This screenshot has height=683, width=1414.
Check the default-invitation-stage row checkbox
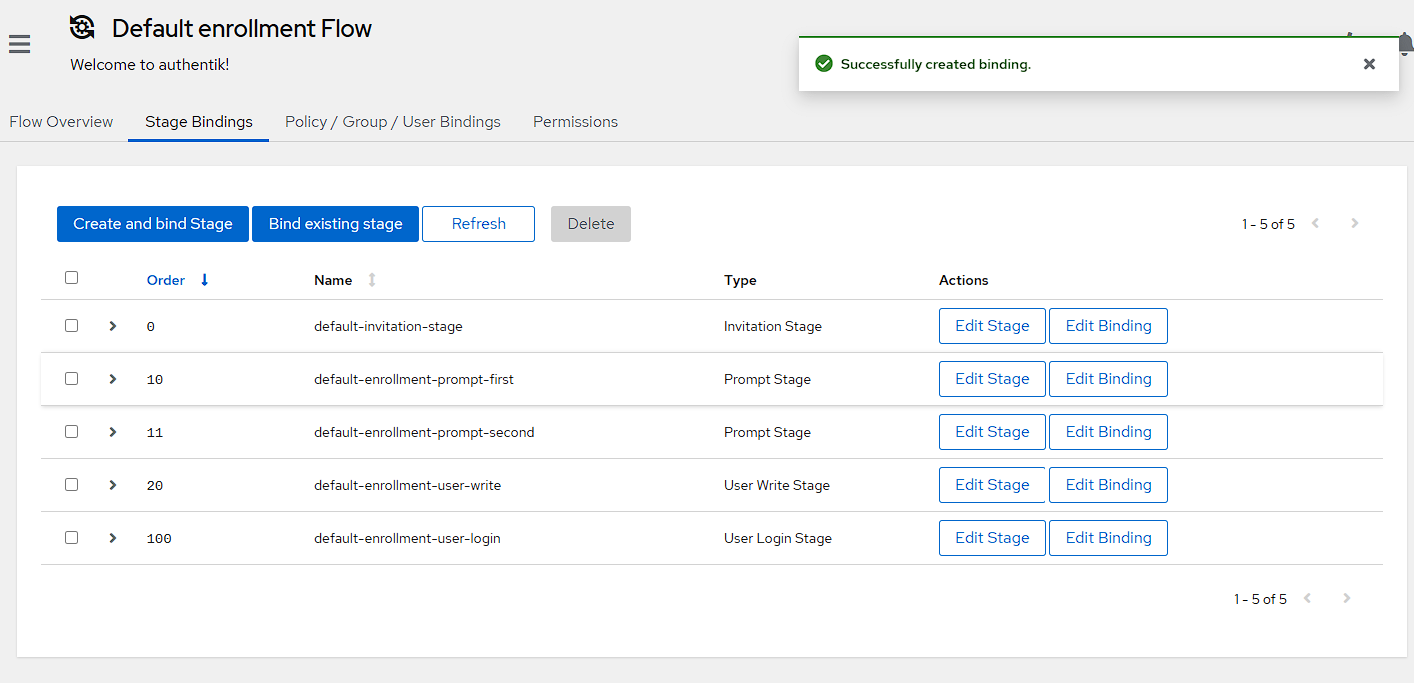(71, 326)
